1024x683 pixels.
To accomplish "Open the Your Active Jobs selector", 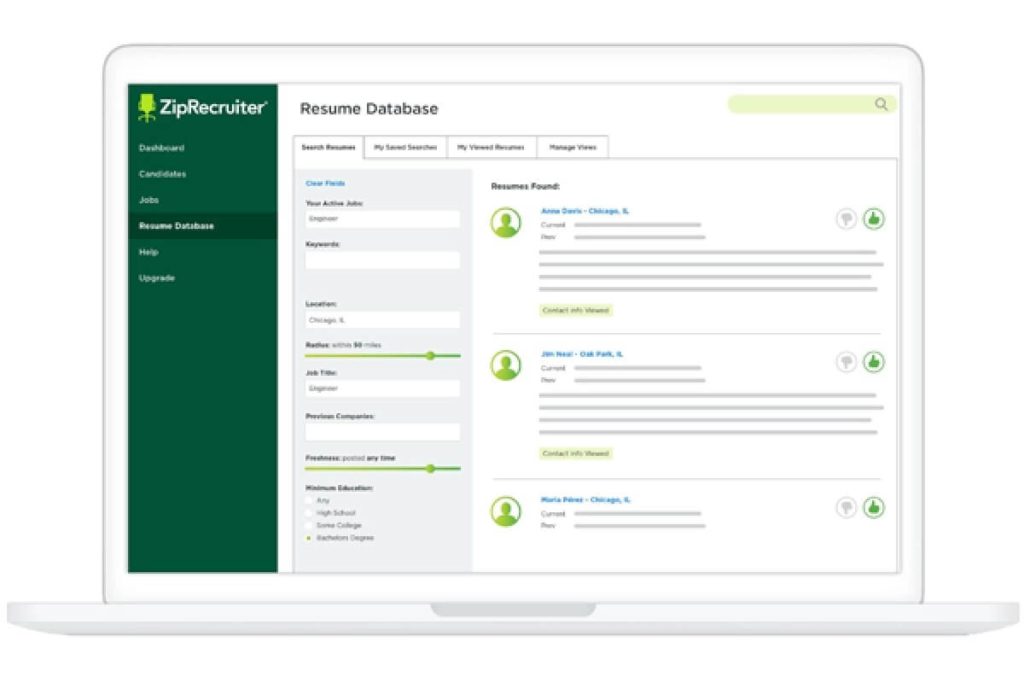I will tap(383, 218).
